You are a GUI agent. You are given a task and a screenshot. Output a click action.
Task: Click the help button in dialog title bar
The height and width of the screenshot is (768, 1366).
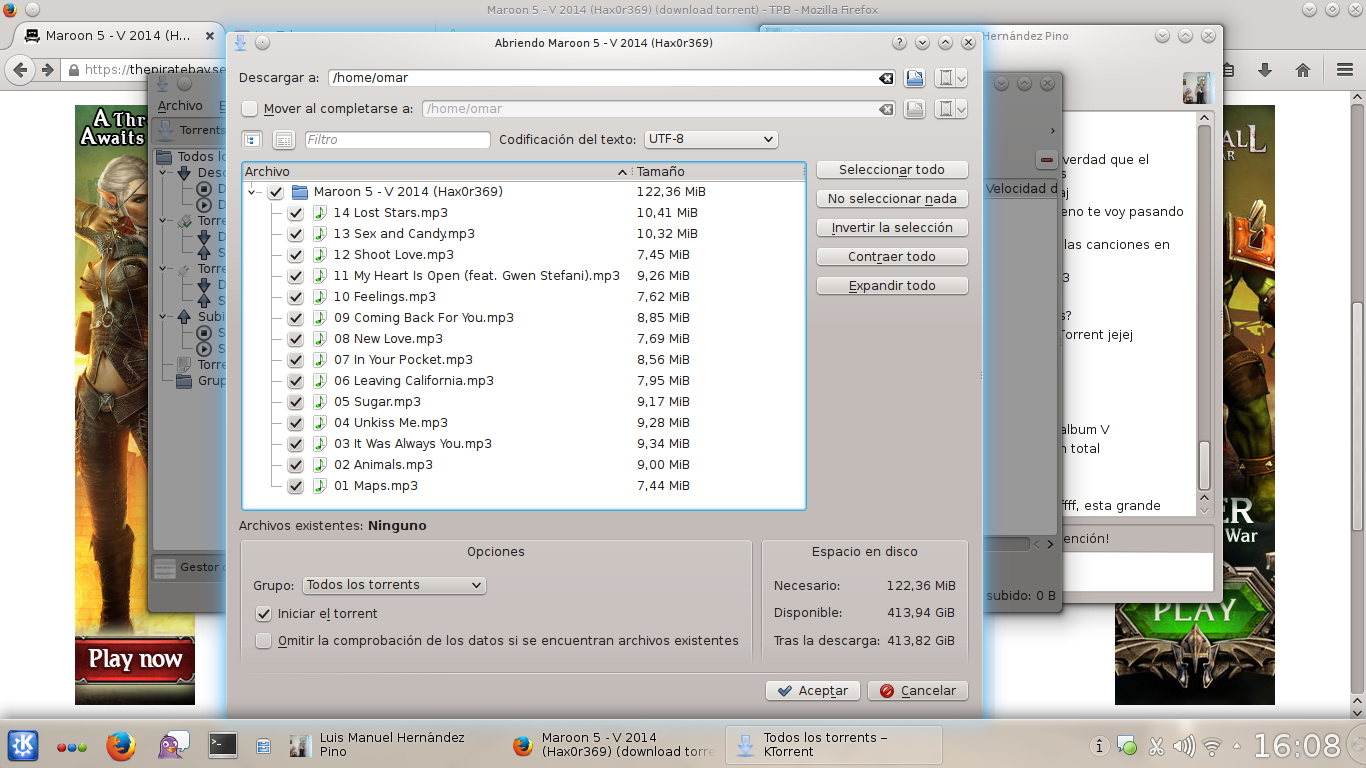point(899,43)
